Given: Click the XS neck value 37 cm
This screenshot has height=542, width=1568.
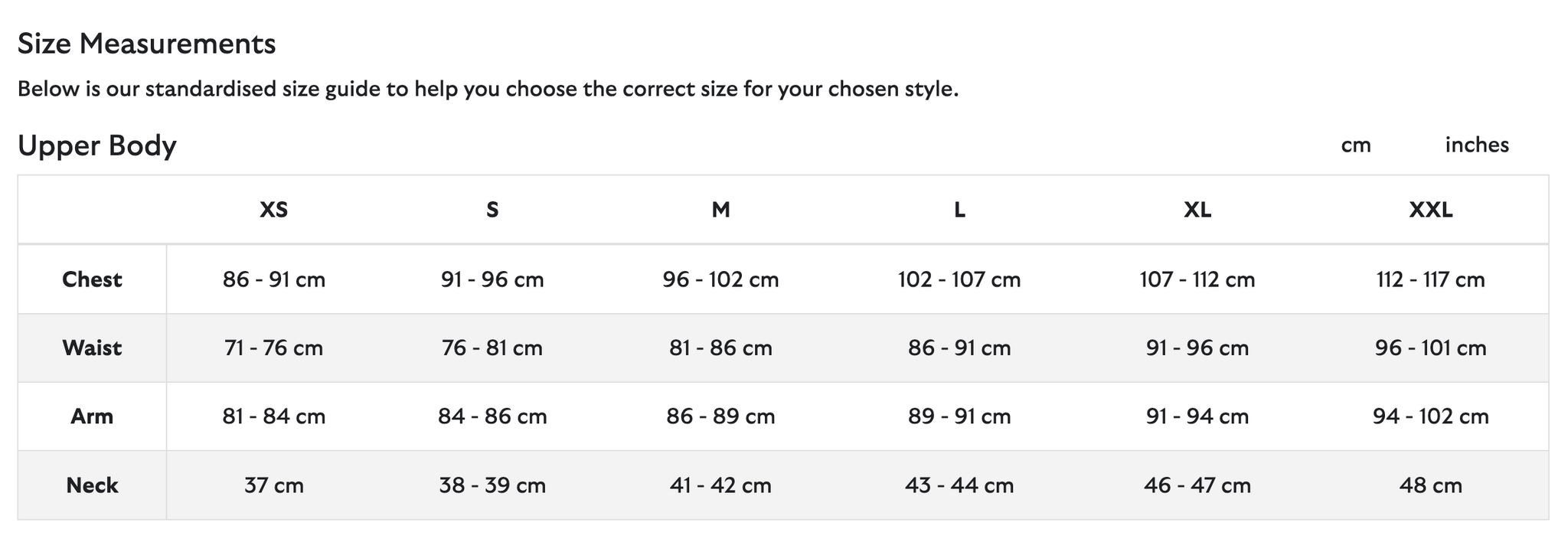Looking at the screenshot, I should [x=274, y=485].
